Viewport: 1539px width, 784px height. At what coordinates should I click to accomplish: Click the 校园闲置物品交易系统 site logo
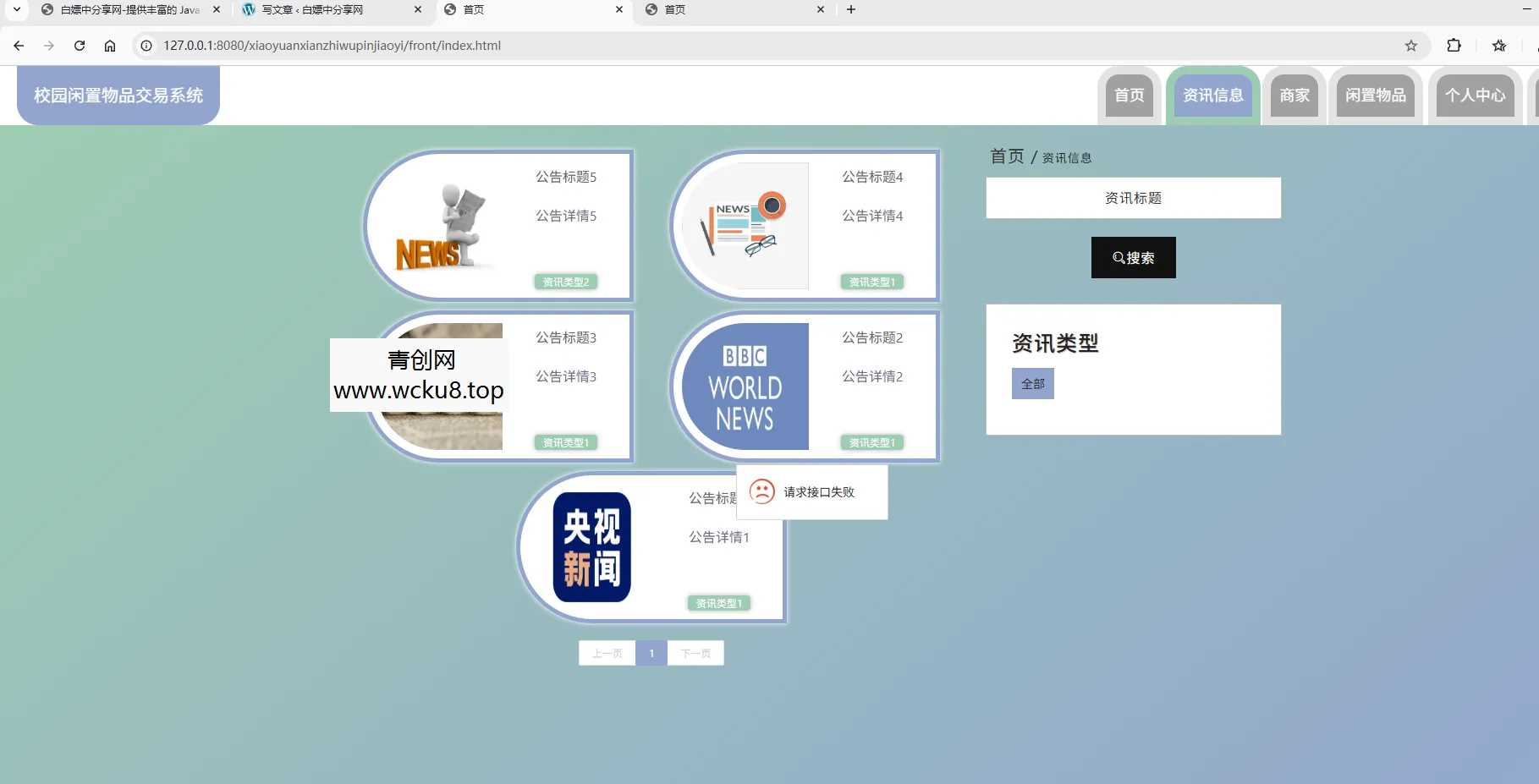117,96
